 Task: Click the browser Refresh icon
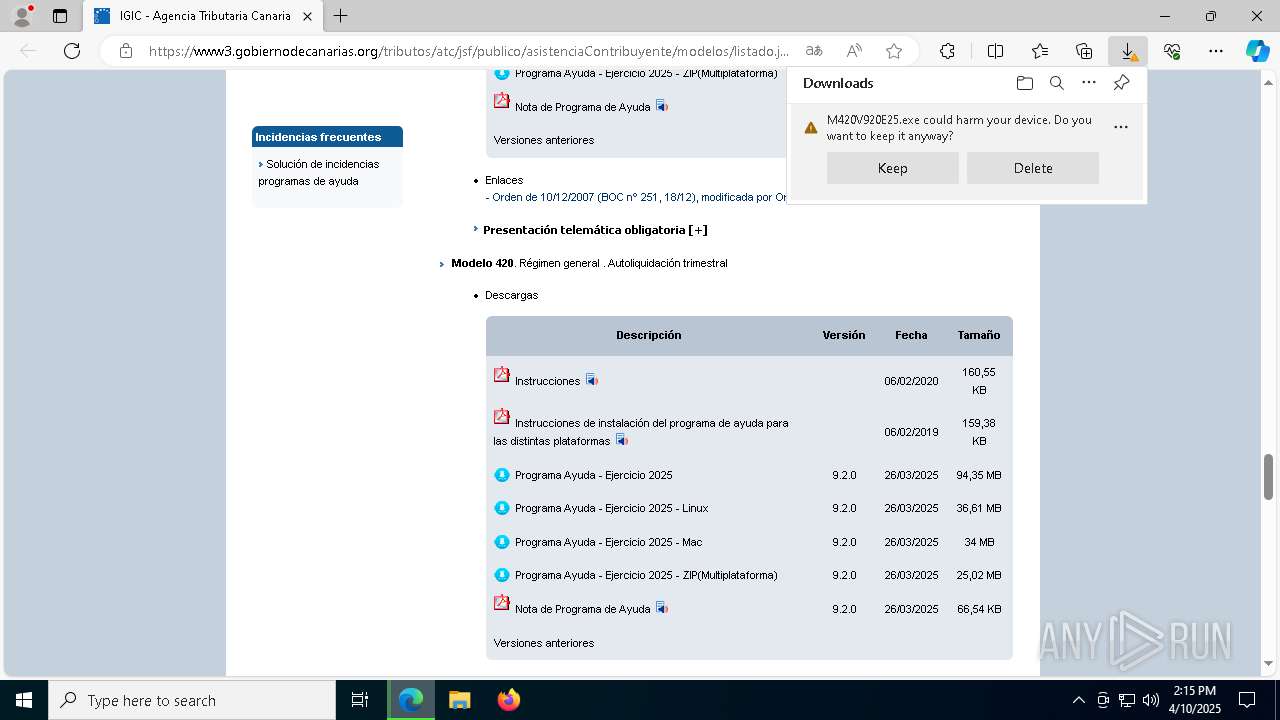pyautogui.click(x=72, y=51)
